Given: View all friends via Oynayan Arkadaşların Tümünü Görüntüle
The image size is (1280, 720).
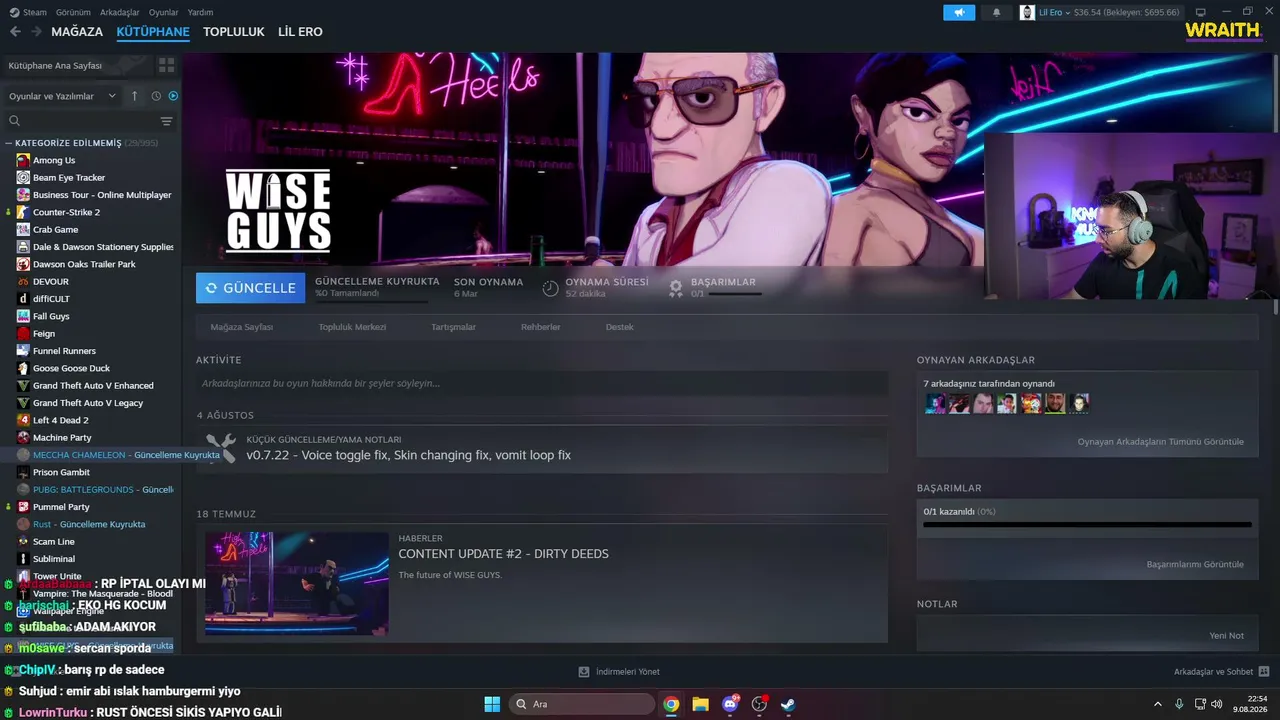Looking at the screenshot, I should [1161, 442].
